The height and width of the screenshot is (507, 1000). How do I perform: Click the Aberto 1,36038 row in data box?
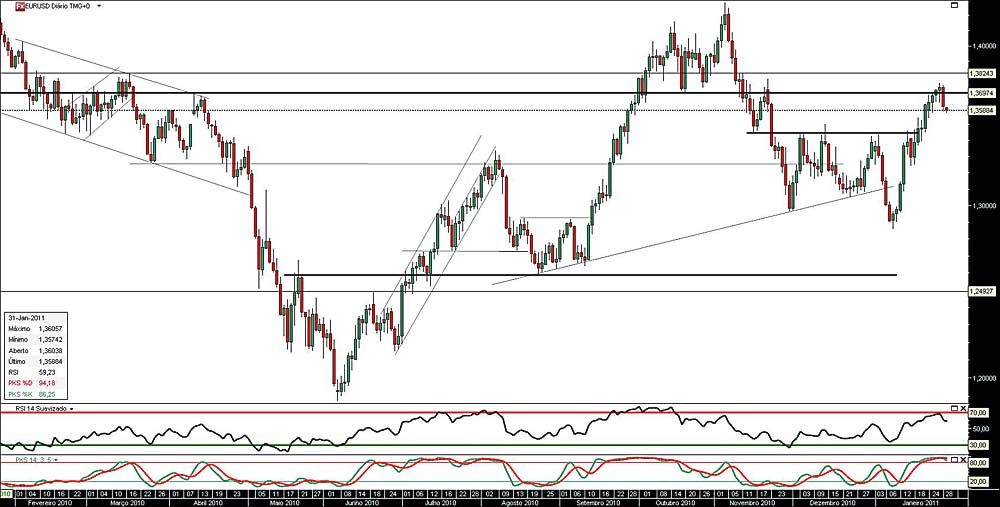click(x=35, y=350)
